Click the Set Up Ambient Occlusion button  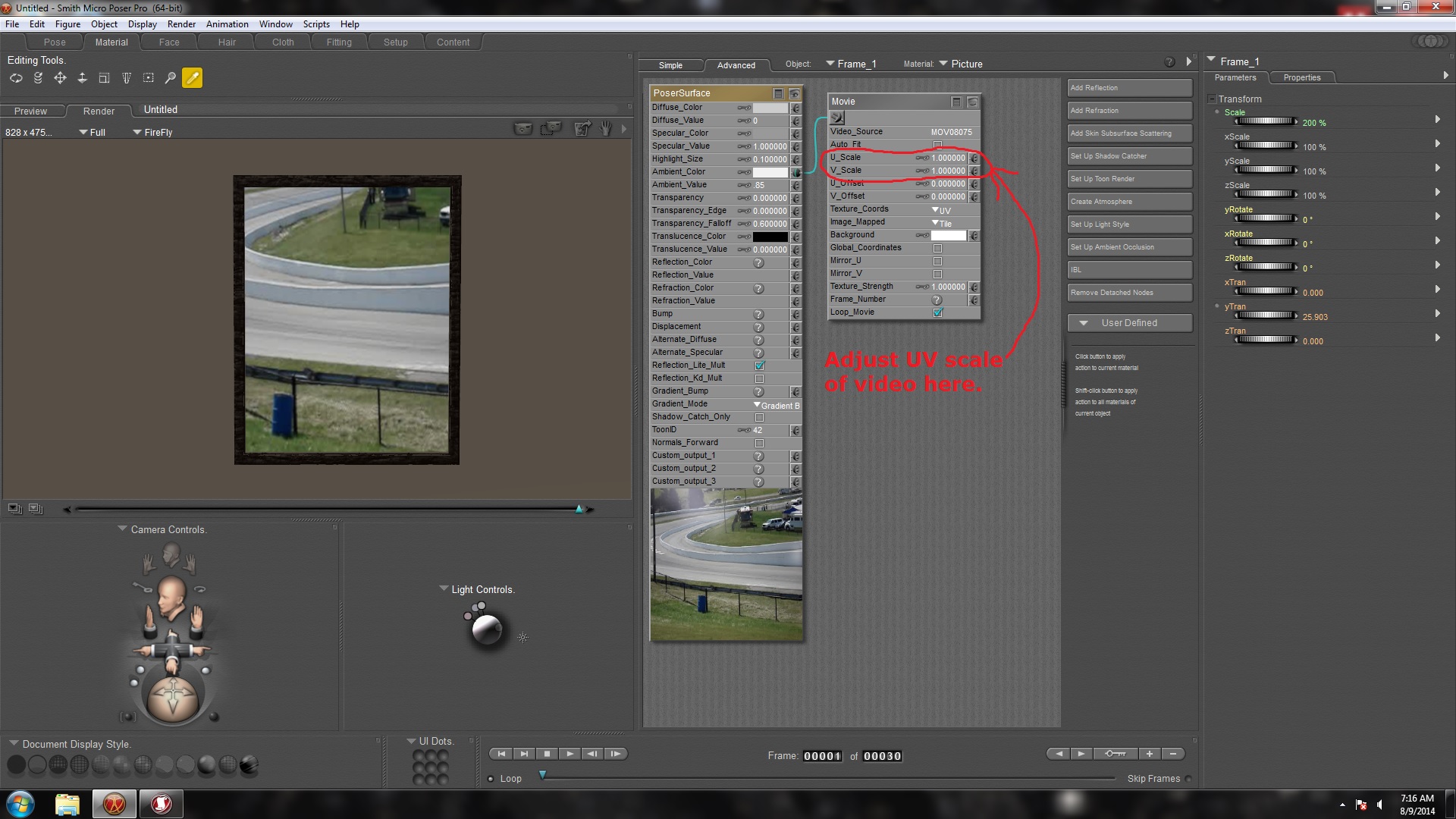[x=1129, y=247]
